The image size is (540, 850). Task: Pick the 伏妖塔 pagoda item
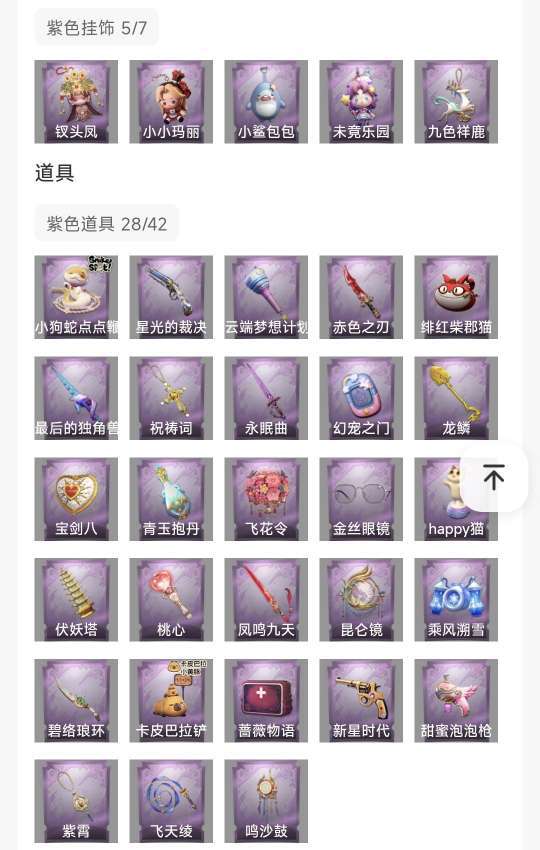click(76, 600)
